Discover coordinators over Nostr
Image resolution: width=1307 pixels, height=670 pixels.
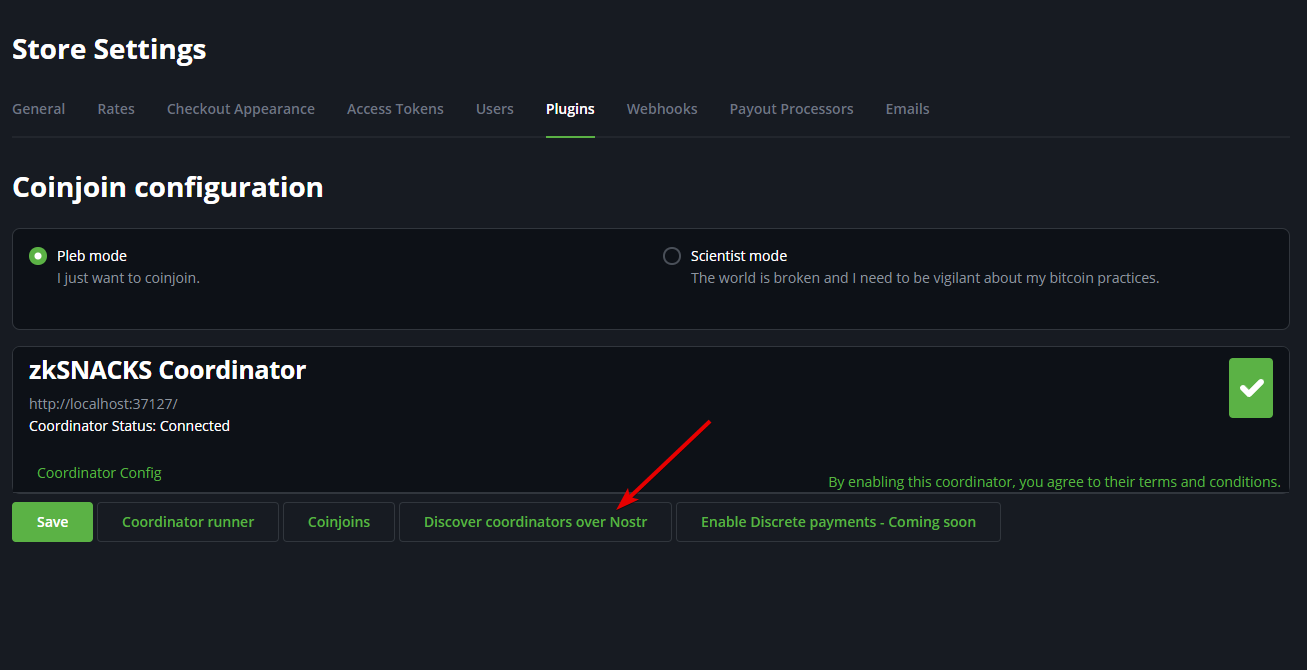pyautogui.click(x=535, y=522)
